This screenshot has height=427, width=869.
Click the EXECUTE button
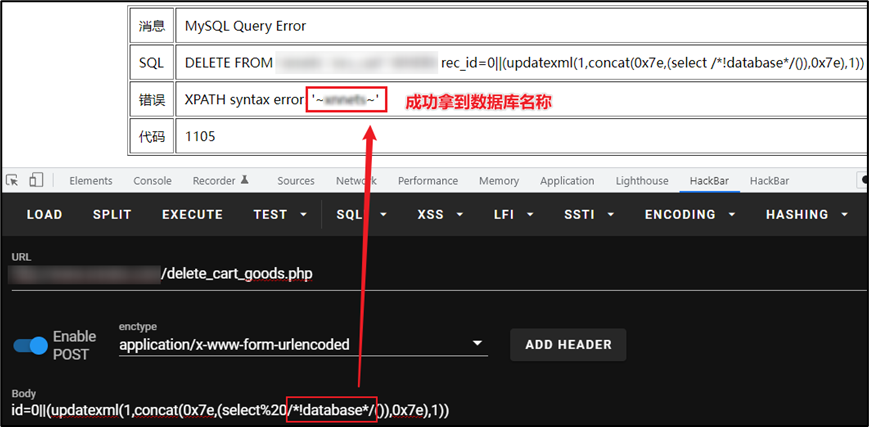(192, 215)
